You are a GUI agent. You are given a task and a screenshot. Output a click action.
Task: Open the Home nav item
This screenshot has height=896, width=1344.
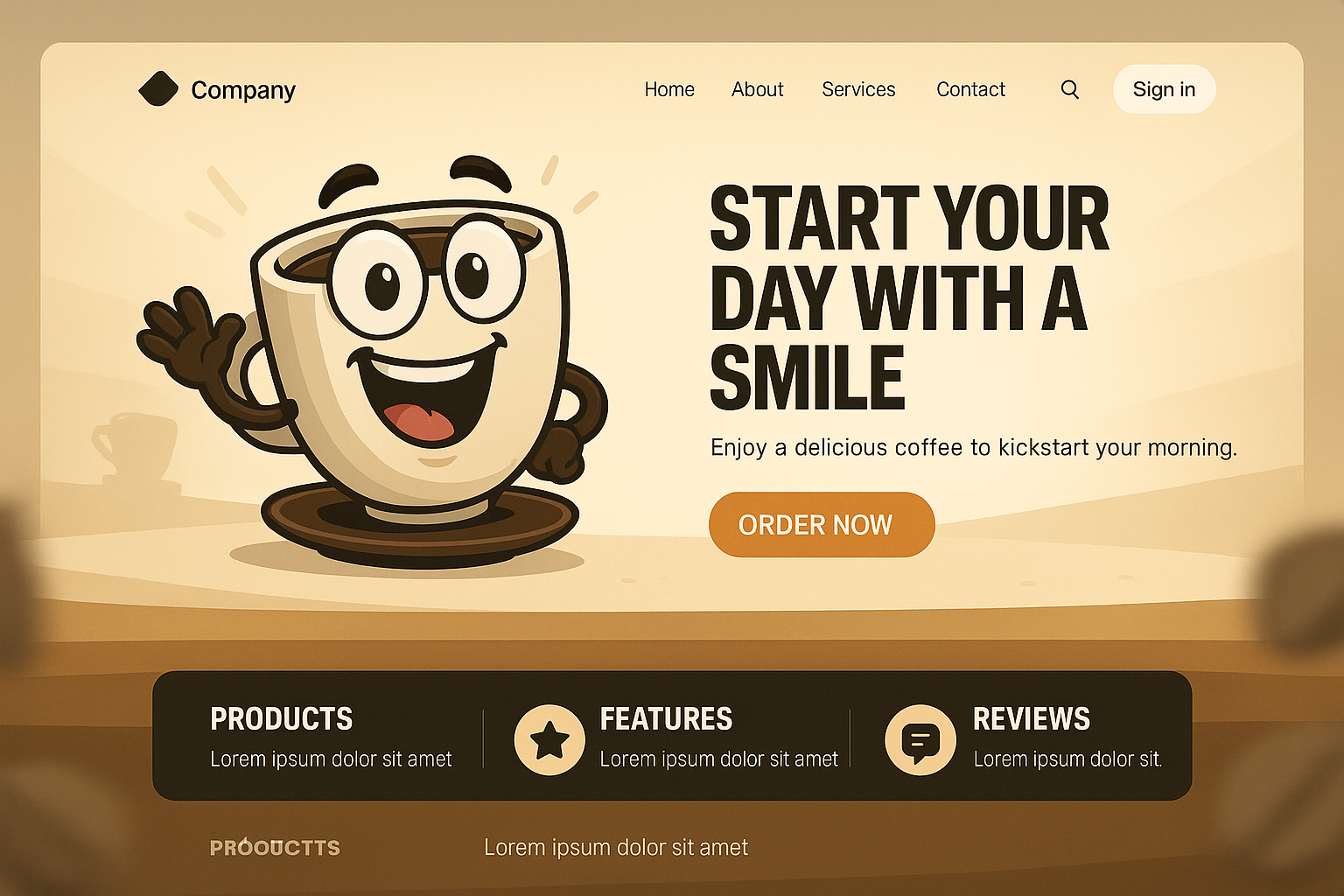point(669,89)
